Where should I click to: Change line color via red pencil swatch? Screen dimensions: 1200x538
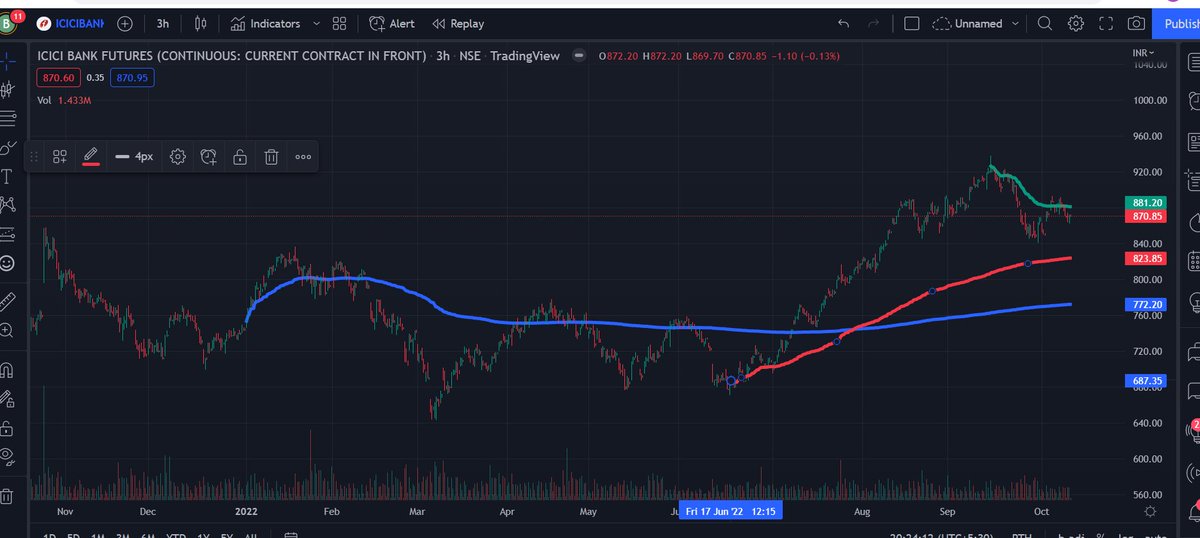(90, 156)
